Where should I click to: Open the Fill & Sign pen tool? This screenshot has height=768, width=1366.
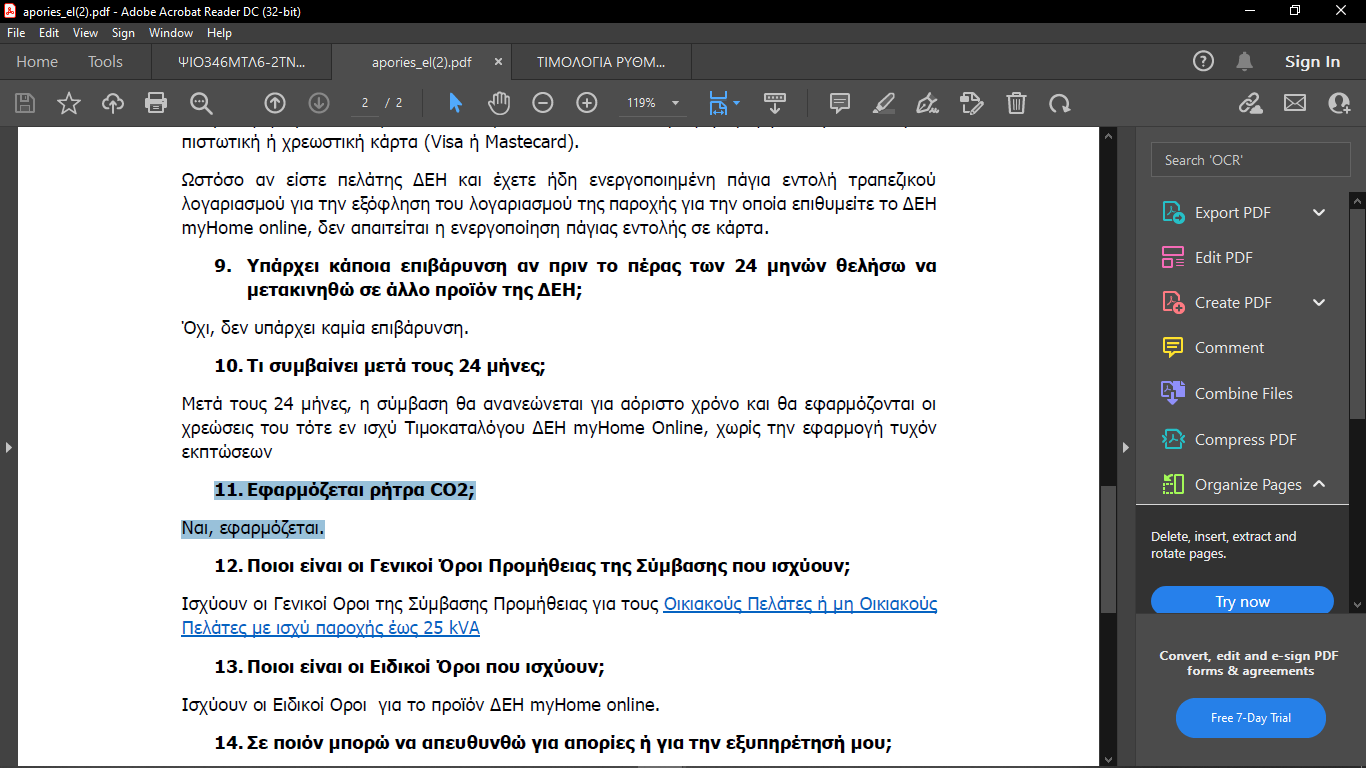[927, 103]
